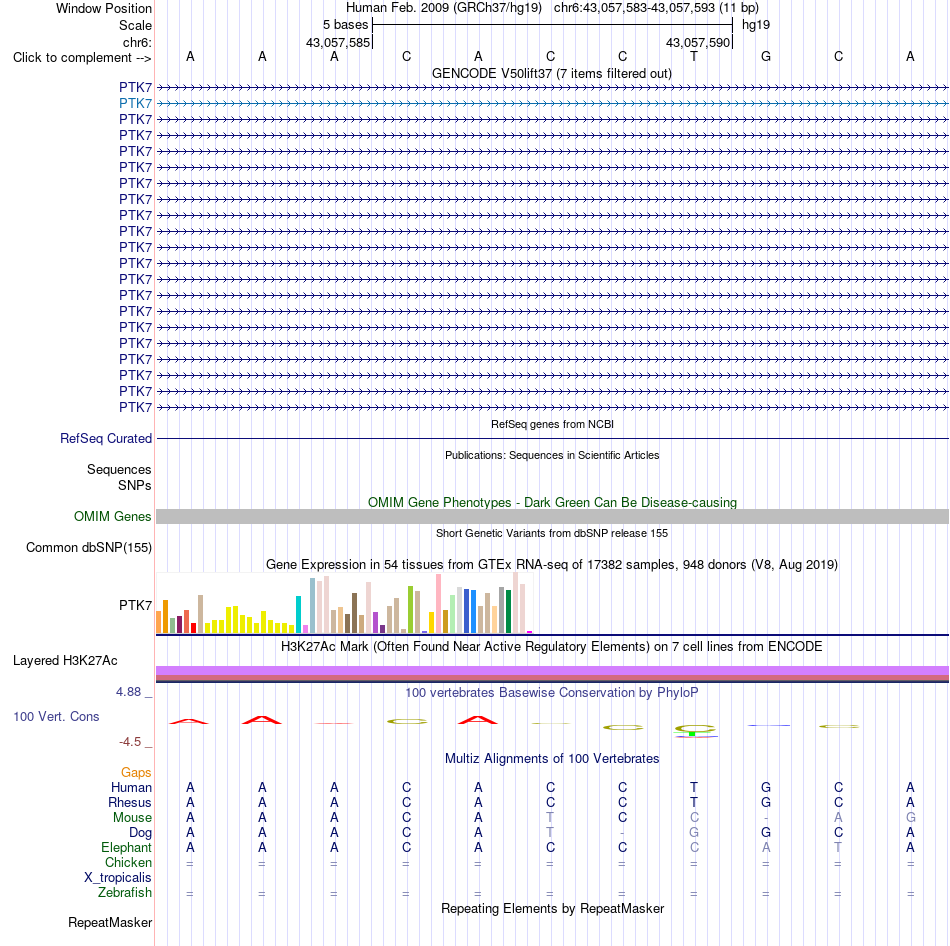Screen dimensions: 950x946
Task: Click the orange 'Gaps' row label
Action: (136, 773)
